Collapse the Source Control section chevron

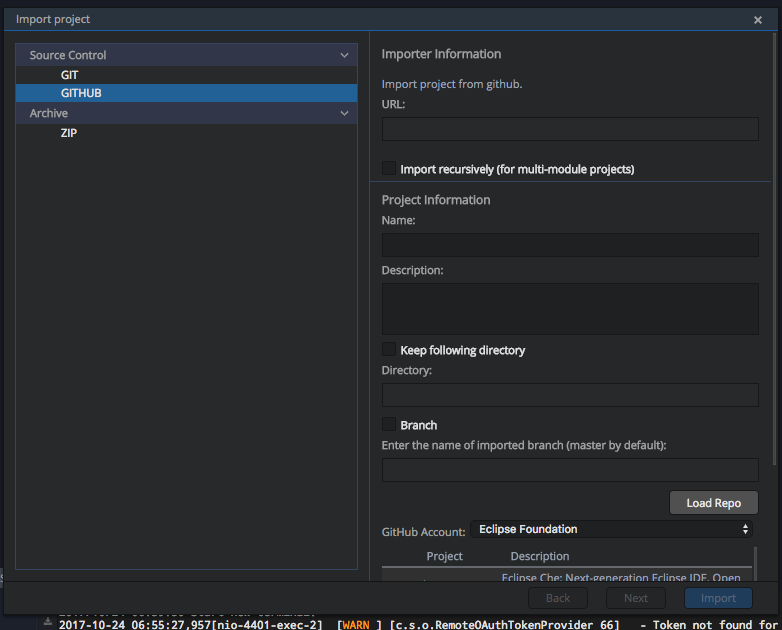tap(344, 55)
